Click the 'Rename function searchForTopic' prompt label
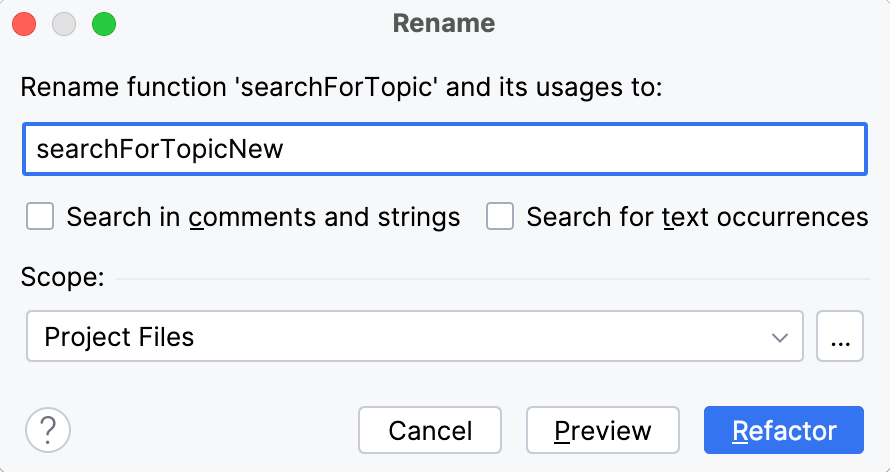This screenshot has height=472, width=890. (341, 87)
